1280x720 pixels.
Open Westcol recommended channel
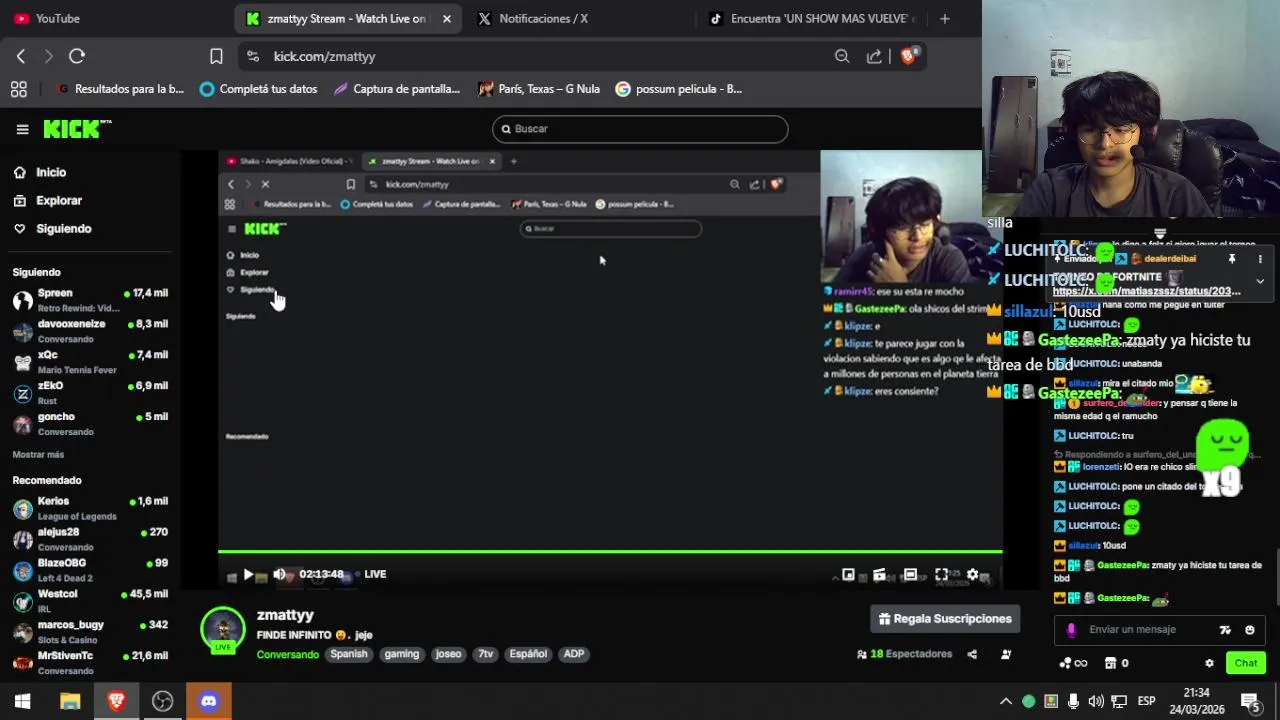90,601
